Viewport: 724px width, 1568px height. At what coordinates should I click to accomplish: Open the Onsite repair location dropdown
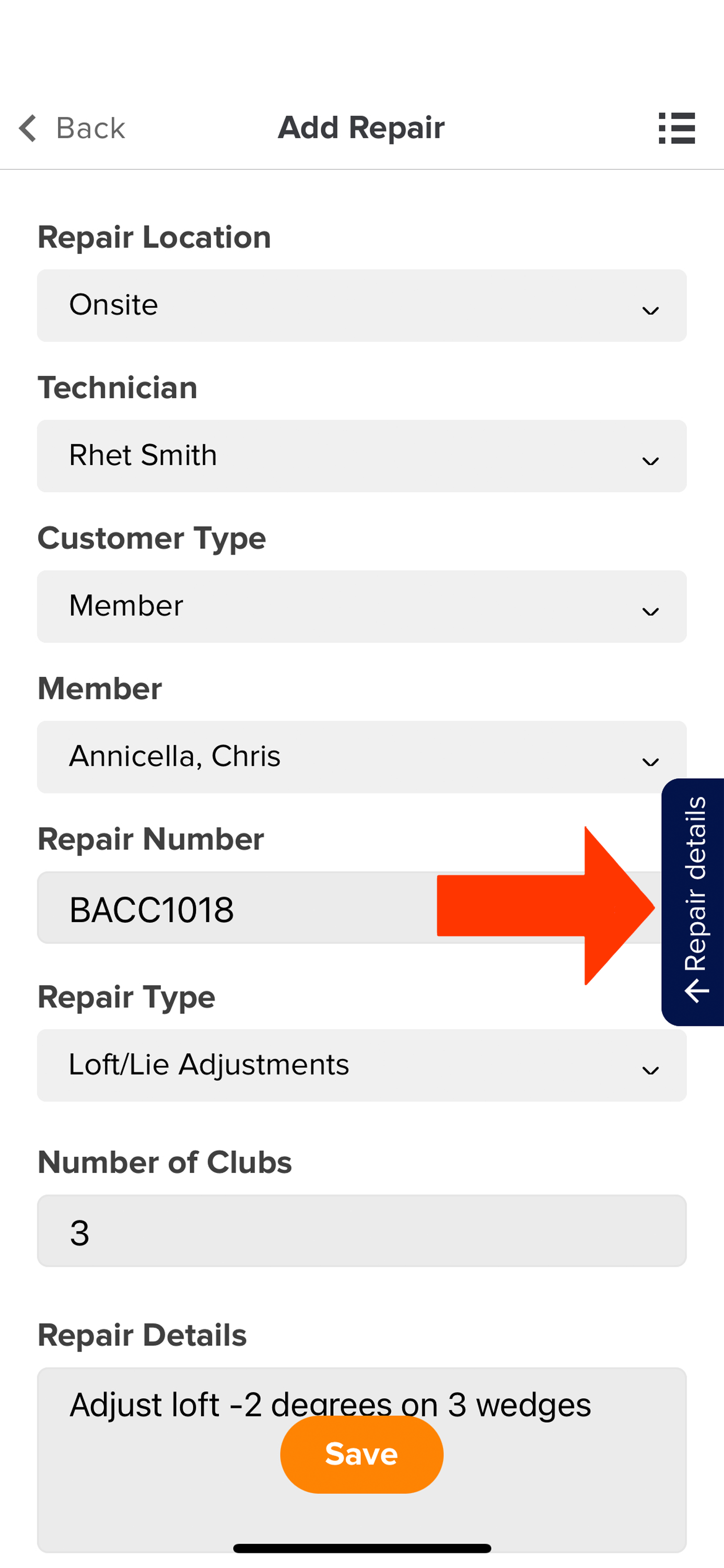tap(362, 306)
